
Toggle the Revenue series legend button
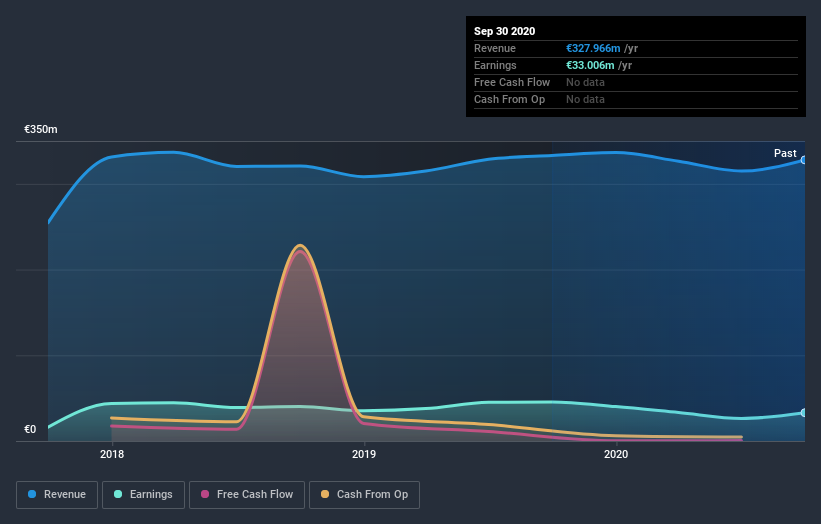pyautogui.click(x=57, y=495)
